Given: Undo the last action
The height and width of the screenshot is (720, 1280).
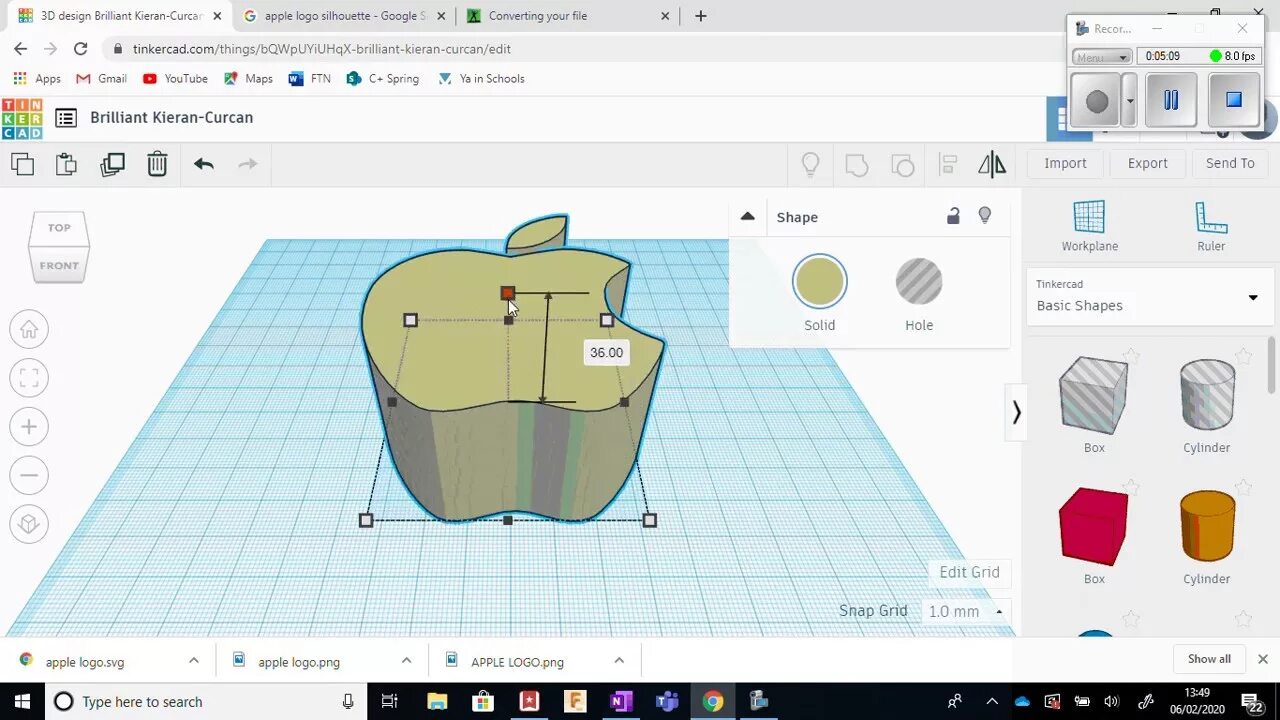Looking at the screenshot, I should (x=204, y=164).
